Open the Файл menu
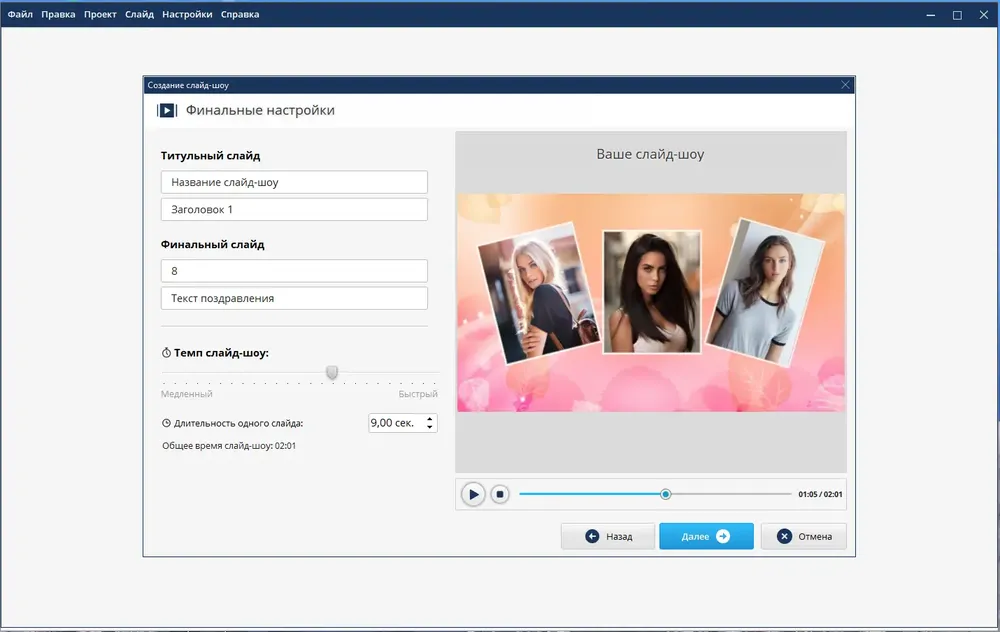Screen dimensions: 1000x632 pyautogui.click(x=20, y=14)
